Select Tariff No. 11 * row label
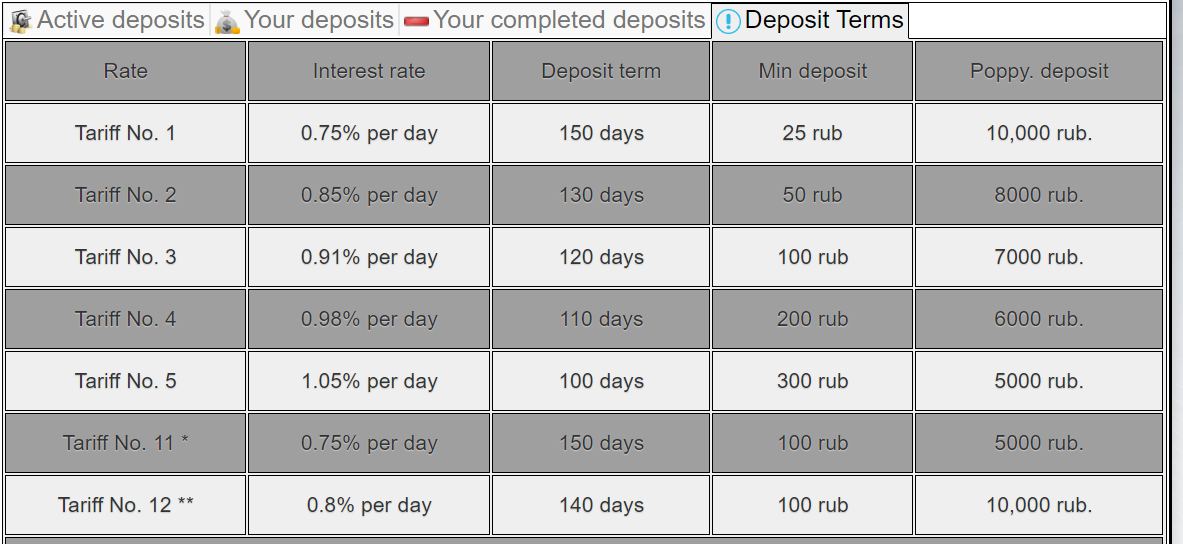Viewport: 1183px width, 544px height. point(125,443)
